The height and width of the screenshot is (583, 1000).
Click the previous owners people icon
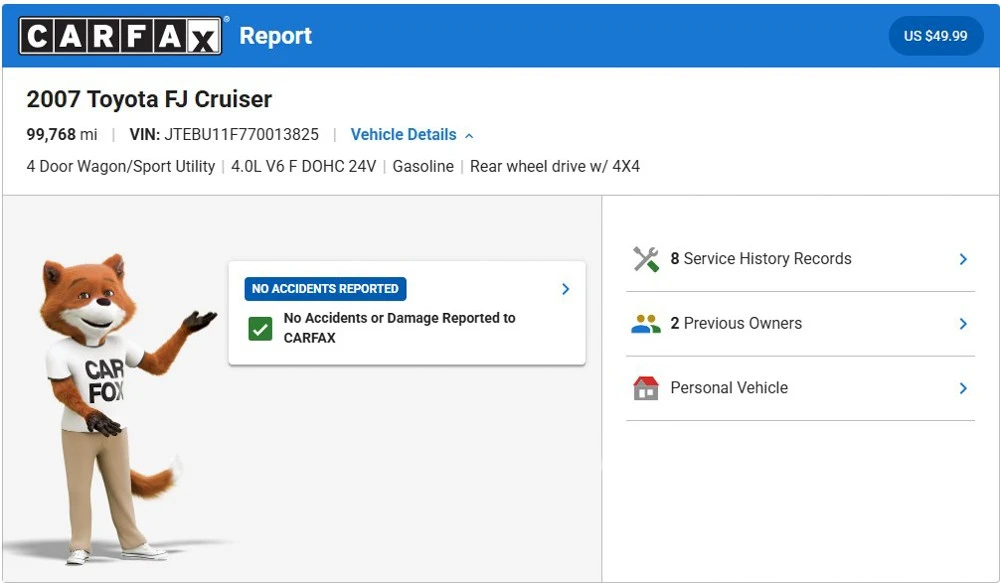tap(646, 324)
